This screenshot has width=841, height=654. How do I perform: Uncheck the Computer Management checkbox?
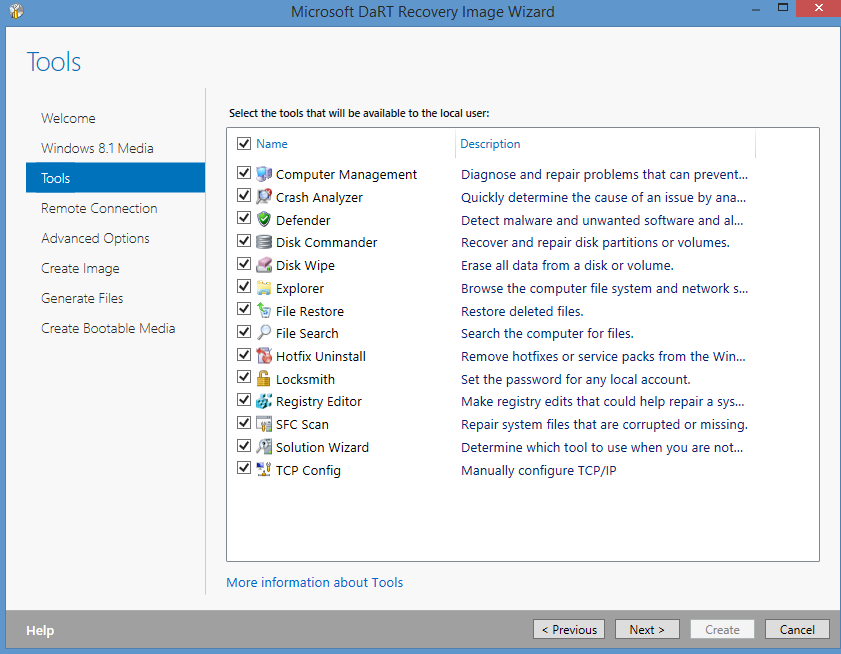(244, 173)
